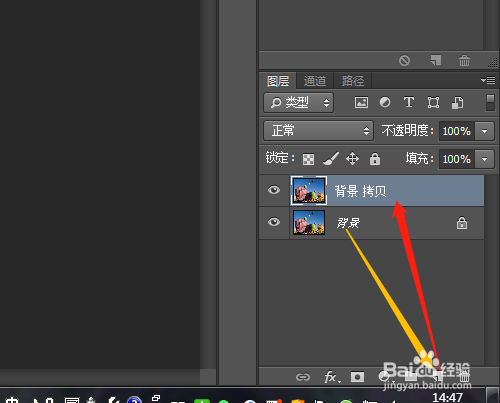Image resolution: width=500 pixels, height=403 pixels.
Task: Click the 背景 layer thumbnail
Action: [x=309, y=222]
